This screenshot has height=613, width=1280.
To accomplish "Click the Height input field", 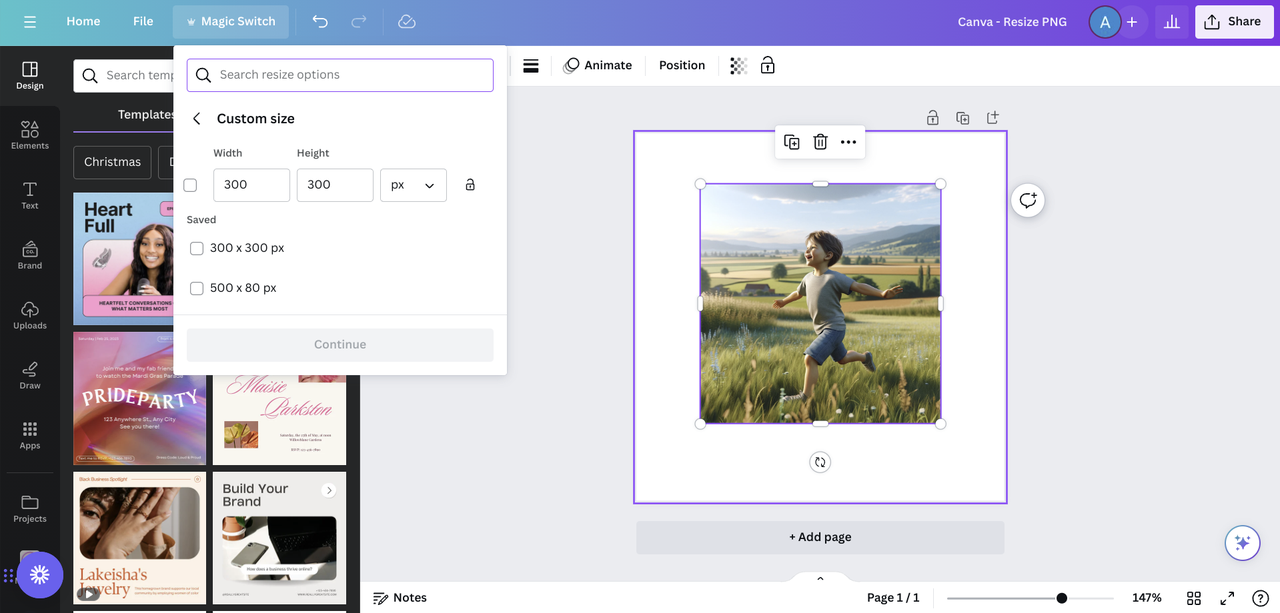I will coord(335,185).
